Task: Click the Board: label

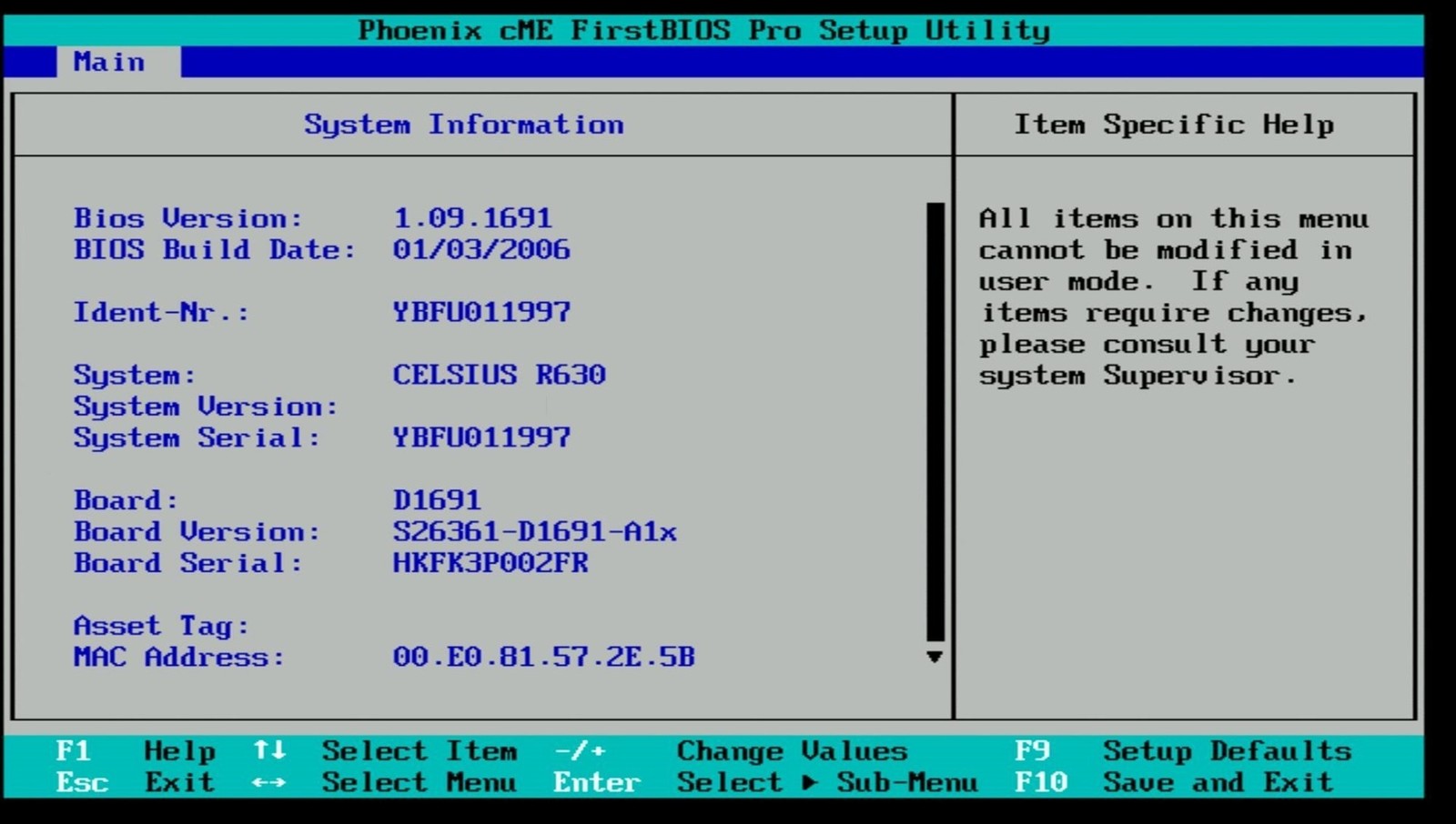Action: (126, 500)
